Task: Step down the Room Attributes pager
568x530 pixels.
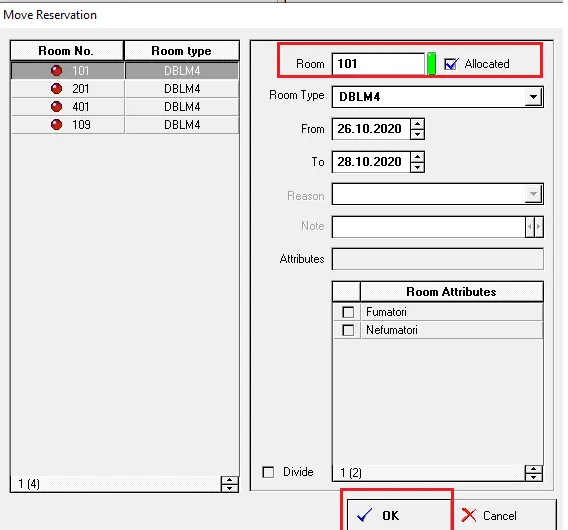Action: click(533, 477)
